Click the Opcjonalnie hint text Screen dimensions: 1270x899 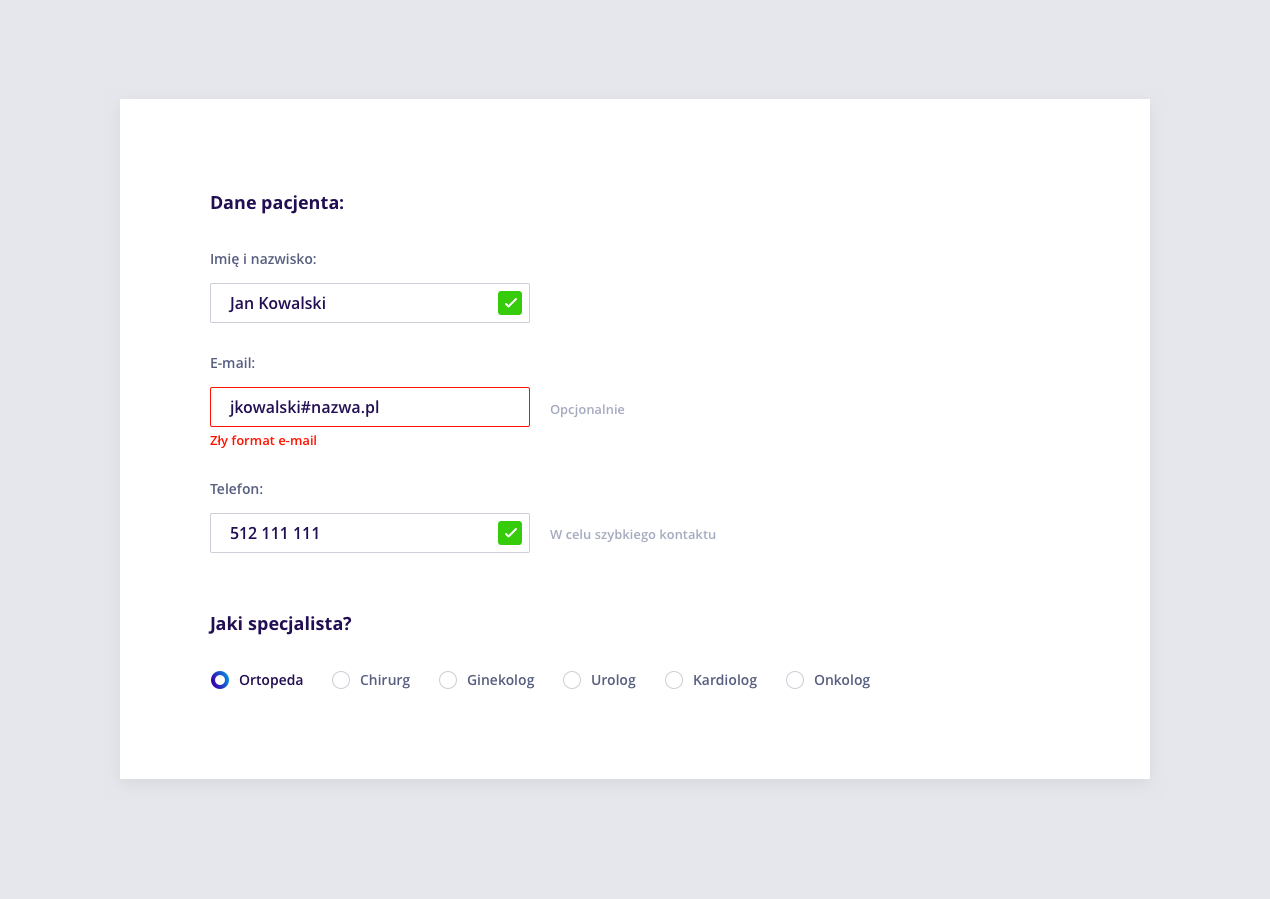pyautogui.click(x=587, y=409)
